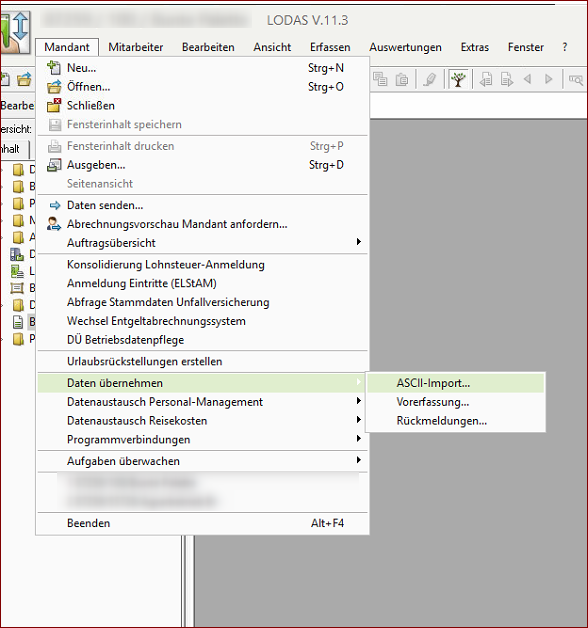Click the forward arrow toolbar icon
This screenshot has height=628, width=588.
point(548,79)
